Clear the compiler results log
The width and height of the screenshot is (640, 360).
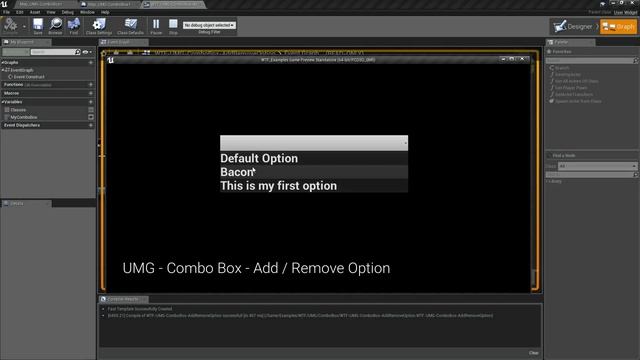(533, 353)
